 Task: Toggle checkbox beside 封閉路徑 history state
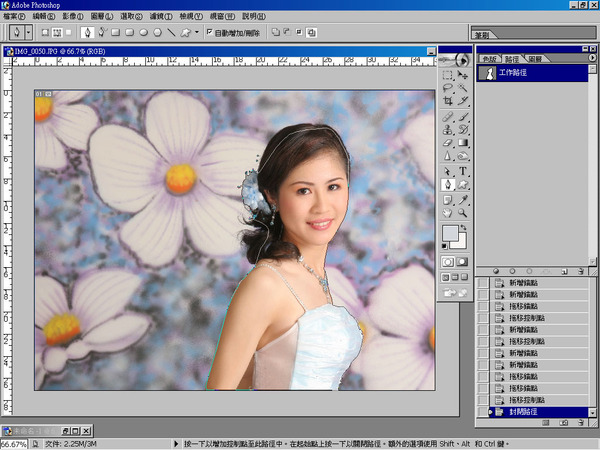[483, 411]
